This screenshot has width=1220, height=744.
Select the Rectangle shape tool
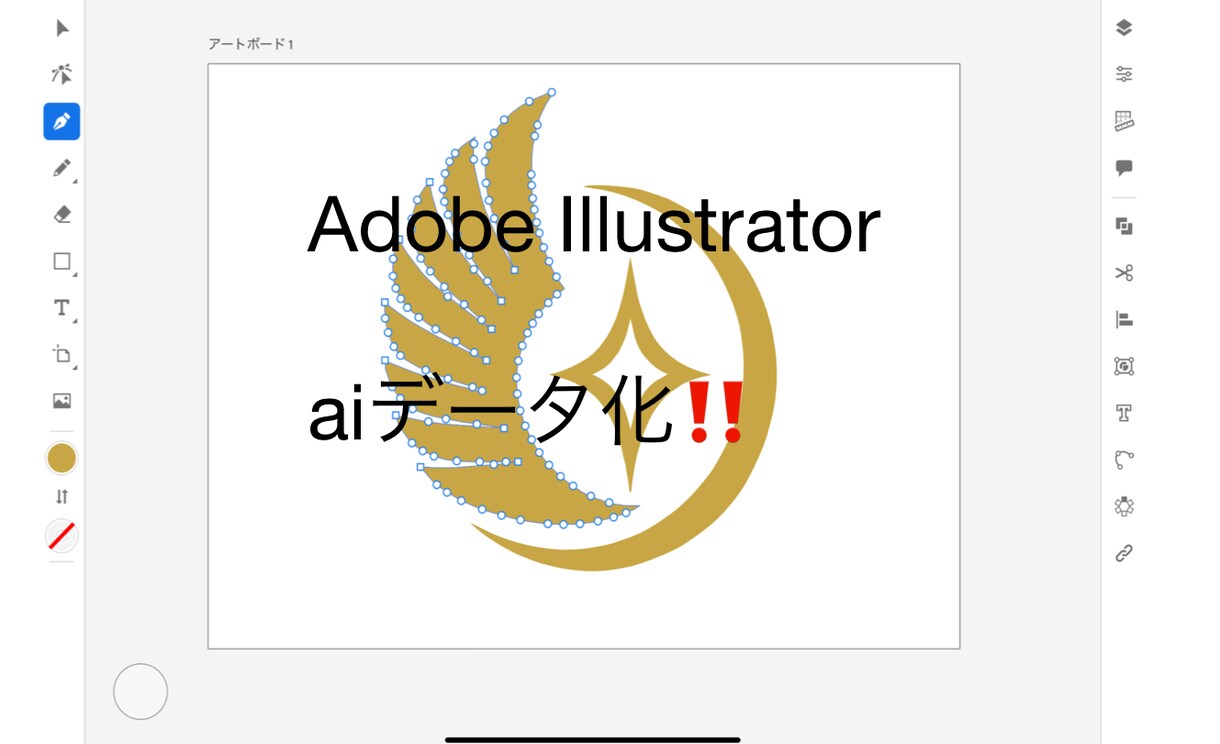tap(62, 261)
